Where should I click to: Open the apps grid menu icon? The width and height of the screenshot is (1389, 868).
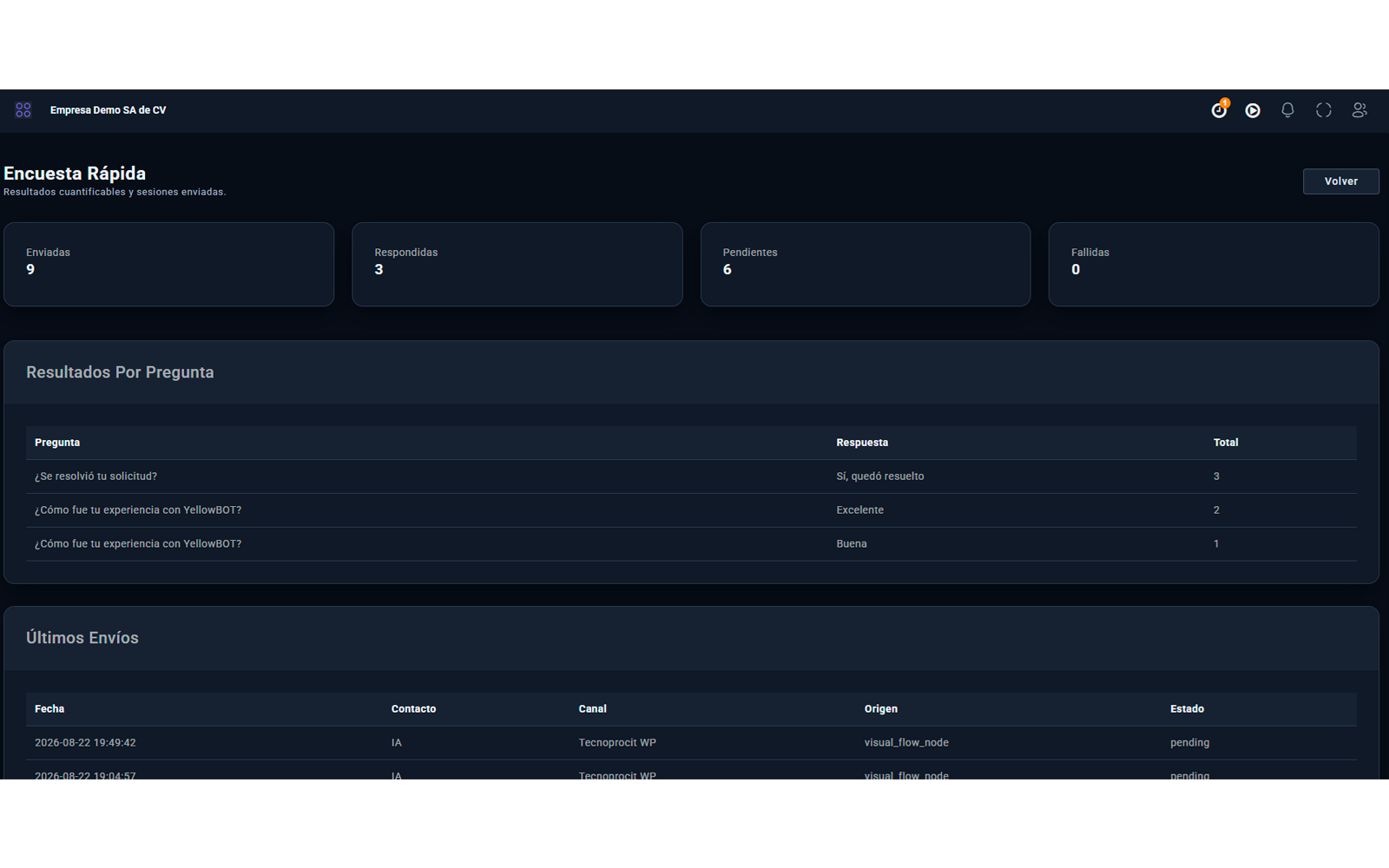[x=23, y=110]
